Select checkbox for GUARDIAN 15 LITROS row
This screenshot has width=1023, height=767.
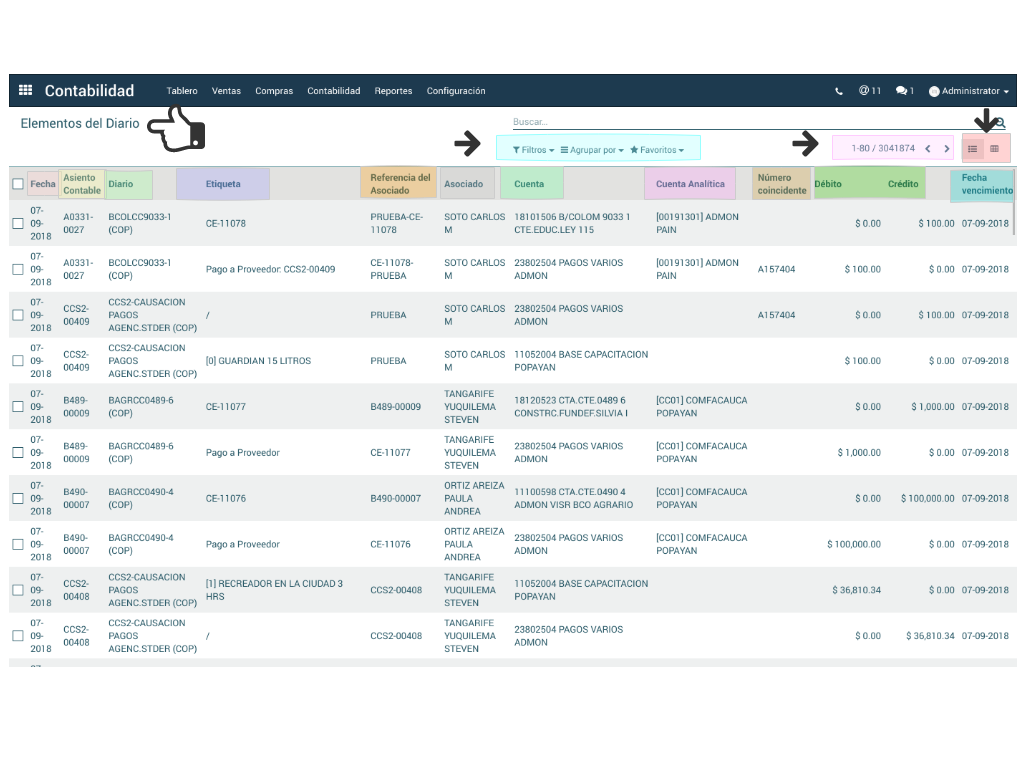[x=18, y=361]
